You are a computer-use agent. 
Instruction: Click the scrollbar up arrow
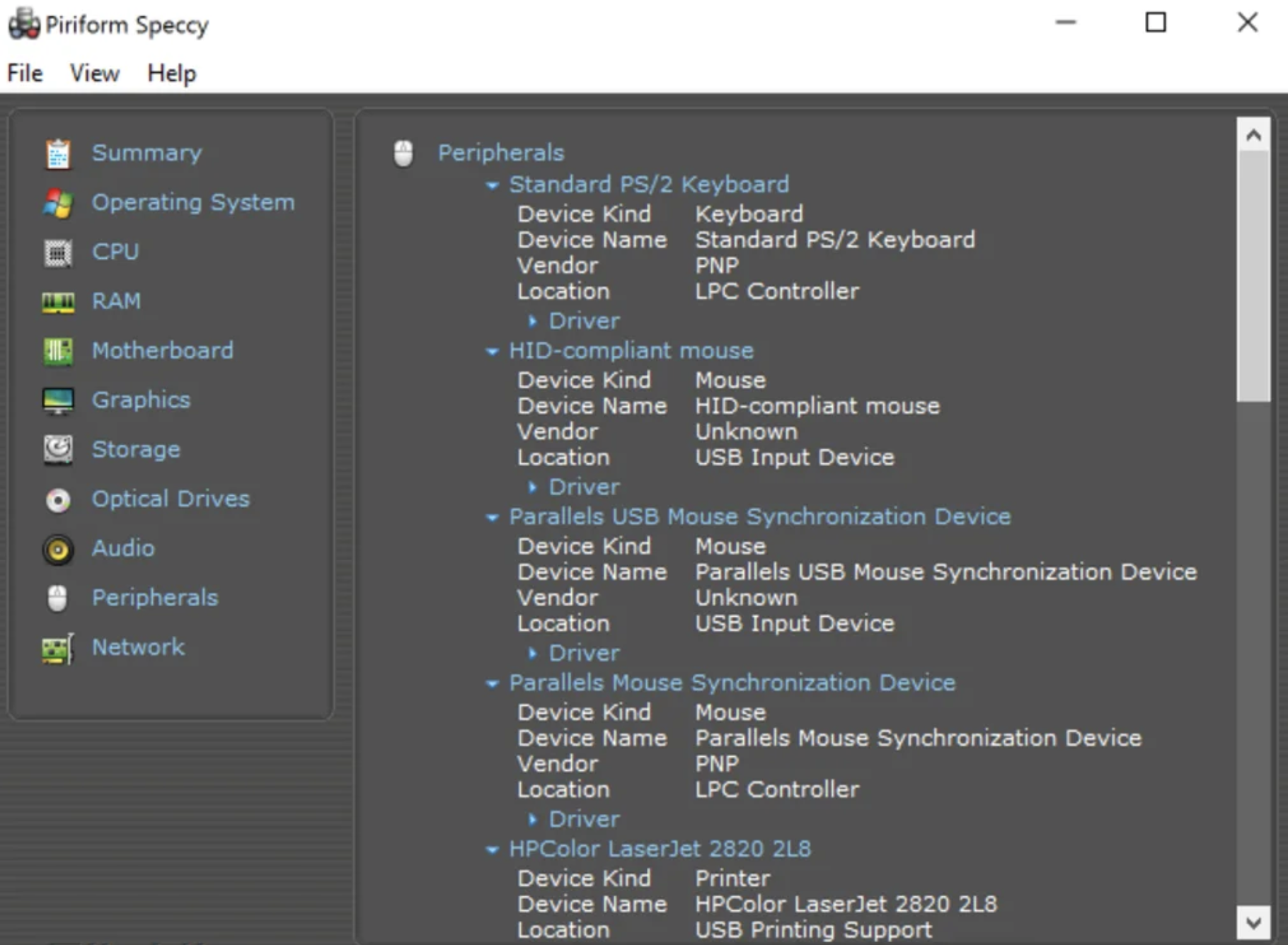pos(1253,134)
